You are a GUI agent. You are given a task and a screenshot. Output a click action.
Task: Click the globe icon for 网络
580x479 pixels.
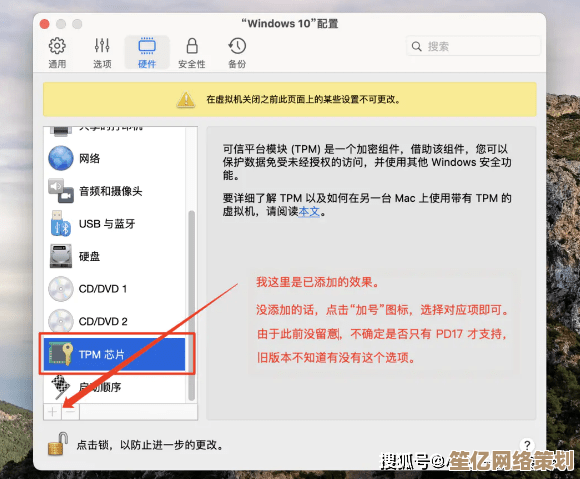[61, 158]
